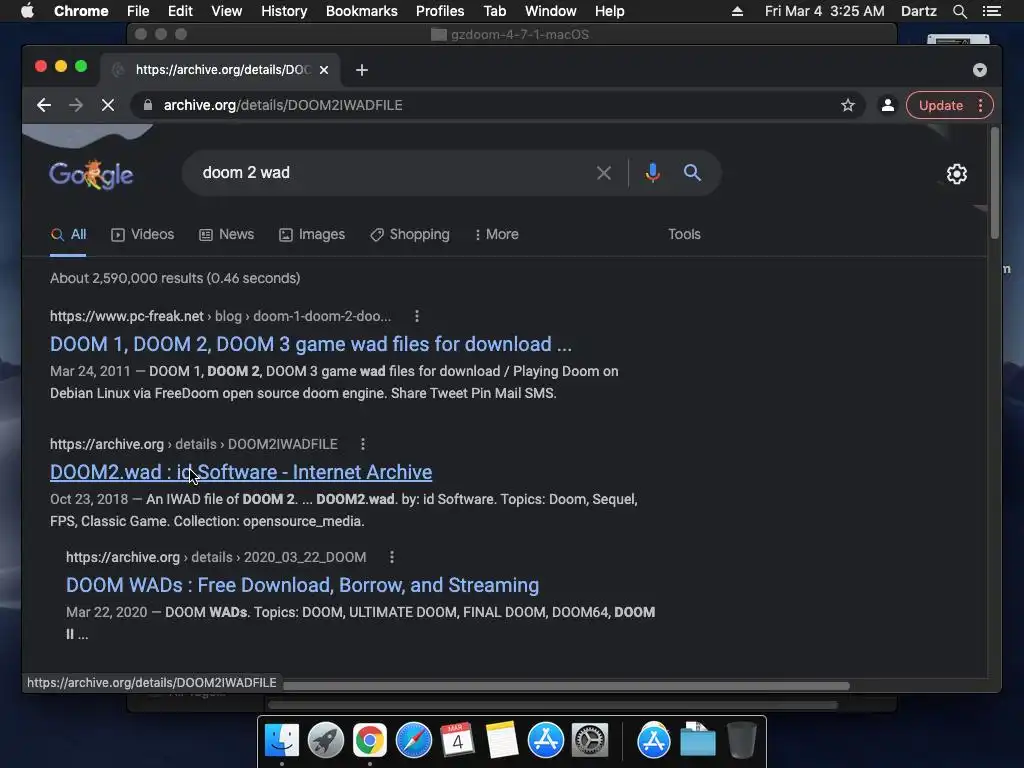Viewport: 1024px width, 768px height.
Task: Click the address bar URL text
Action: click(283, 105)
